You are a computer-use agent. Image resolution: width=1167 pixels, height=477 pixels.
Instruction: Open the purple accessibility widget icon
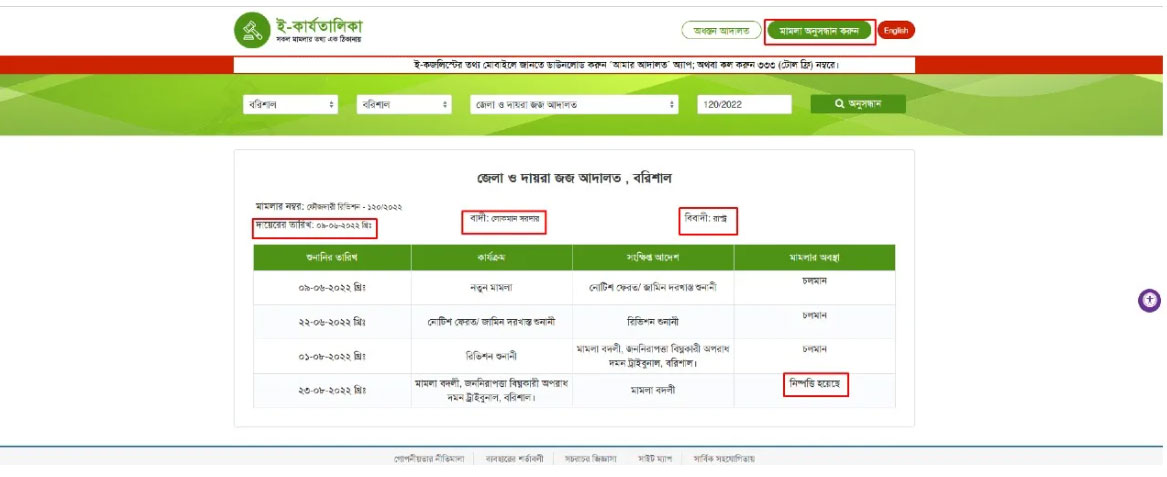[x=1150, y=301]
